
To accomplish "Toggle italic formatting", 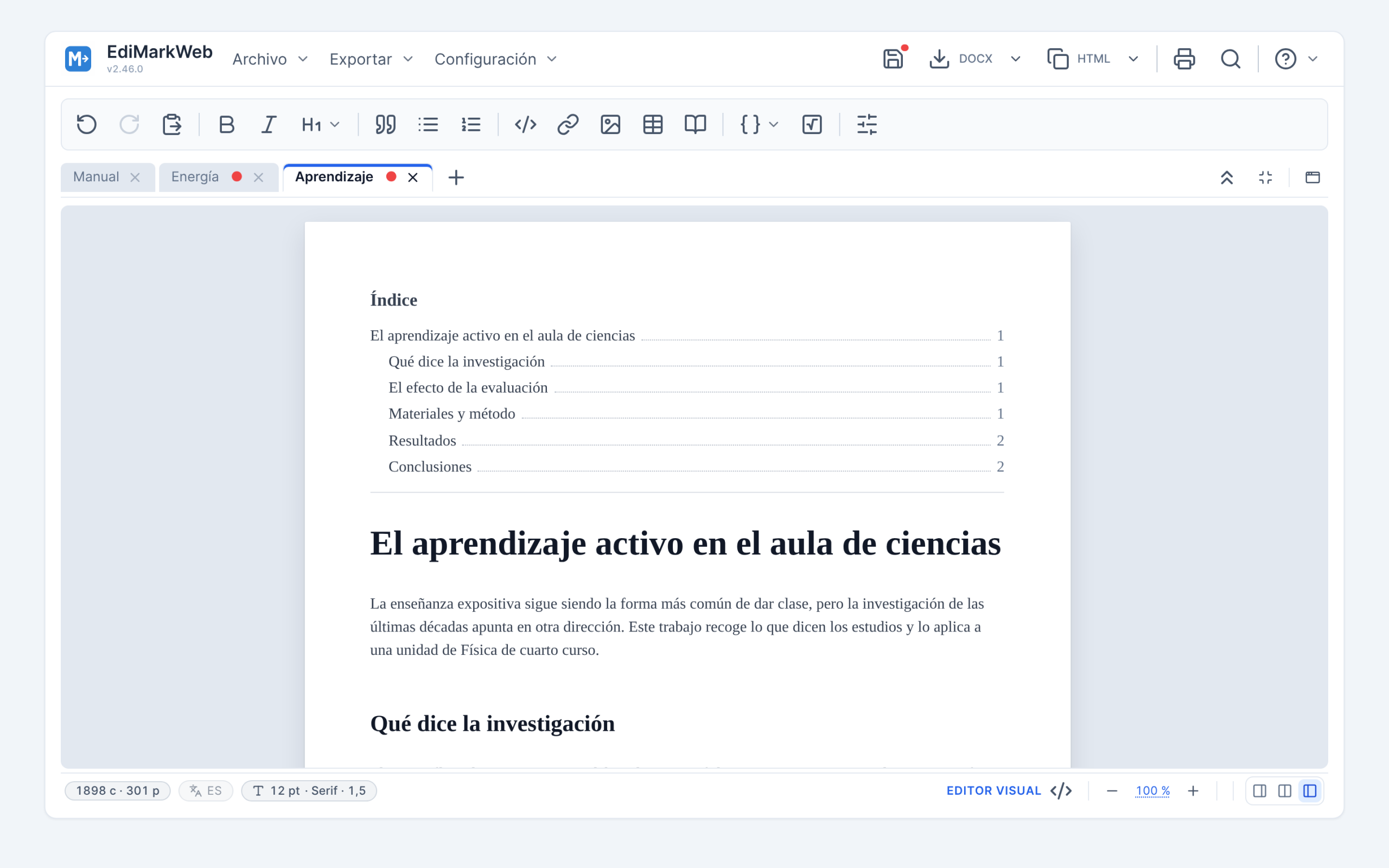I will click(269, 124).
